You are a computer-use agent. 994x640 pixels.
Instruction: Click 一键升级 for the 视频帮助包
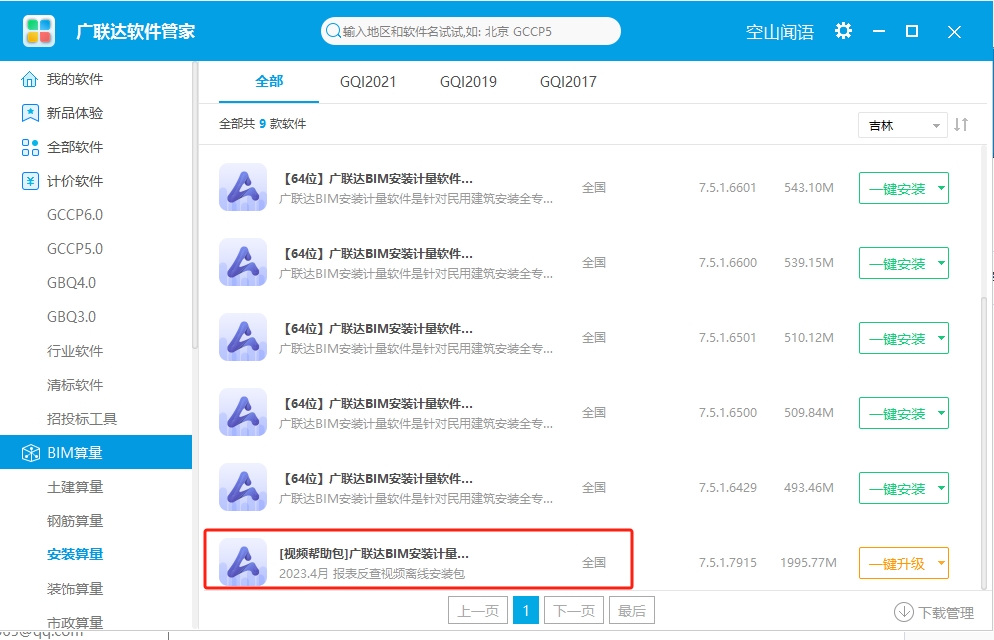[x=897, y=563]
